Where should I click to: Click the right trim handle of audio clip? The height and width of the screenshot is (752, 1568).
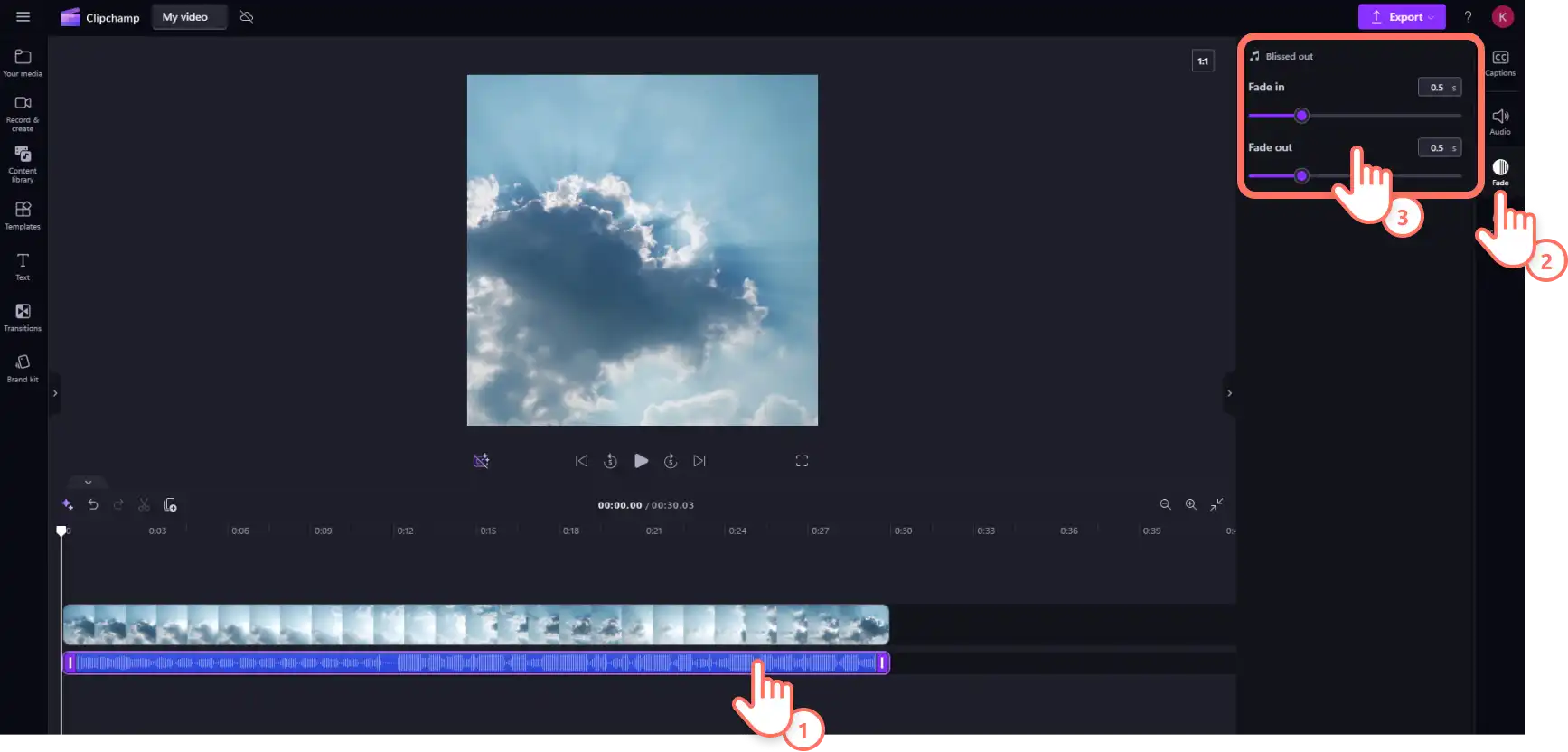tap(882, 663)
